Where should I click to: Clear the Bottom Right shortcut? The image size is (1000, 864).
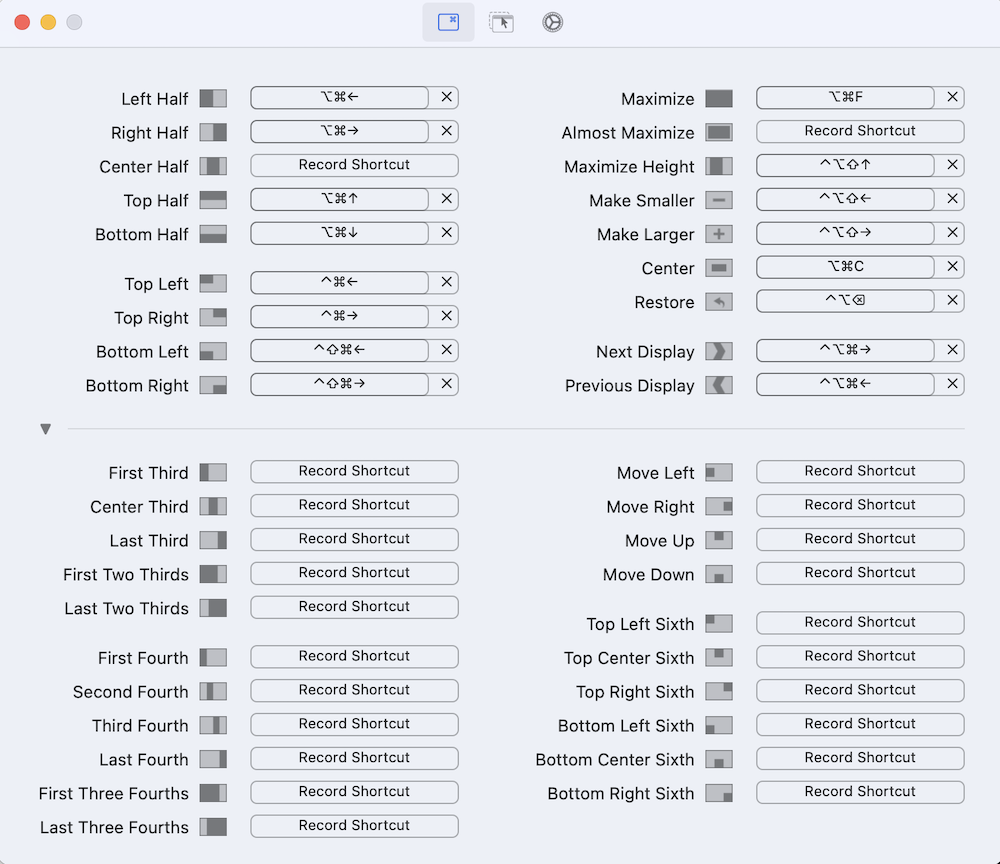446,383
